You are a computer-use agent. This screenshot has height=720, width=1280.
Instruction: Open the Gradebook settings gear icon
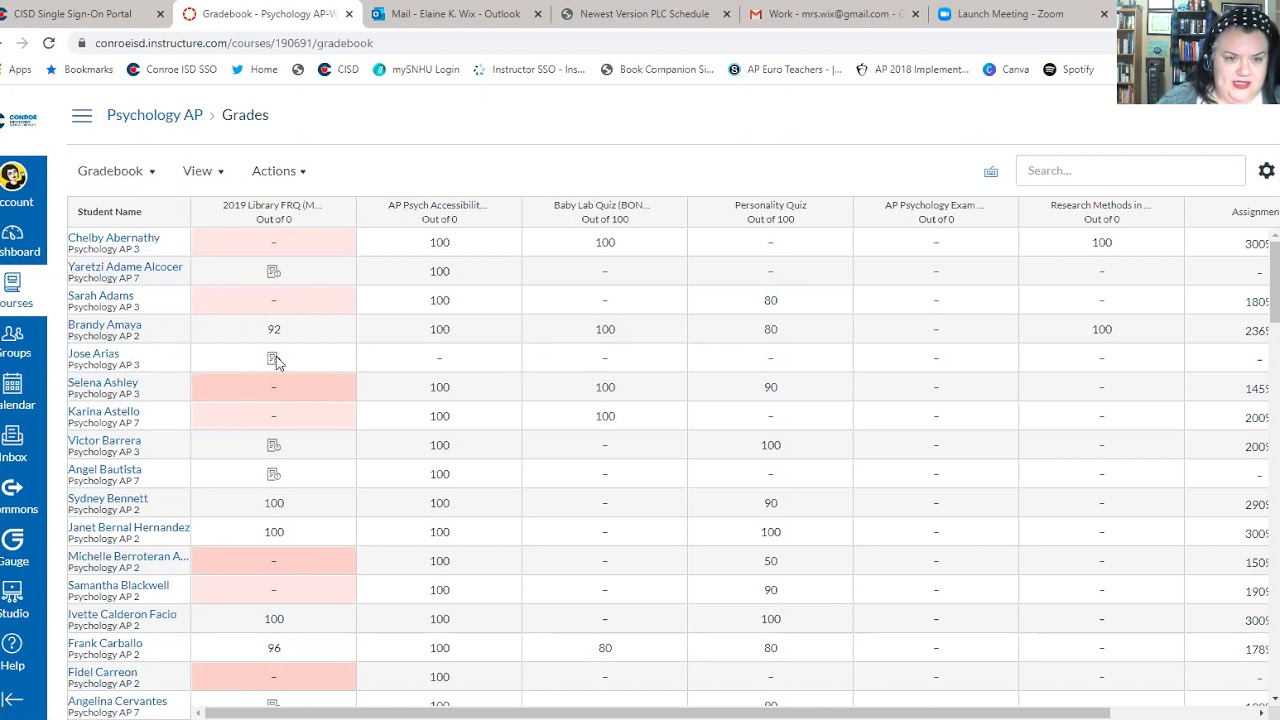point(1266,171)
